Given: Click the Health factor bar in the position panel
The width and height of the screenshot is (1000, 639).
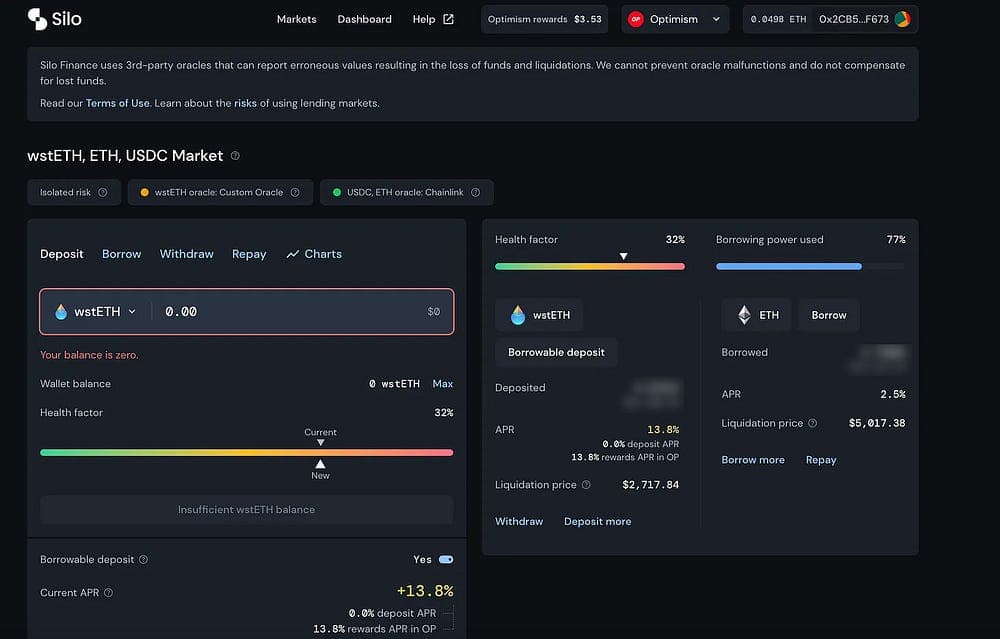Looking at the screenshot, I should click(590, 267).
